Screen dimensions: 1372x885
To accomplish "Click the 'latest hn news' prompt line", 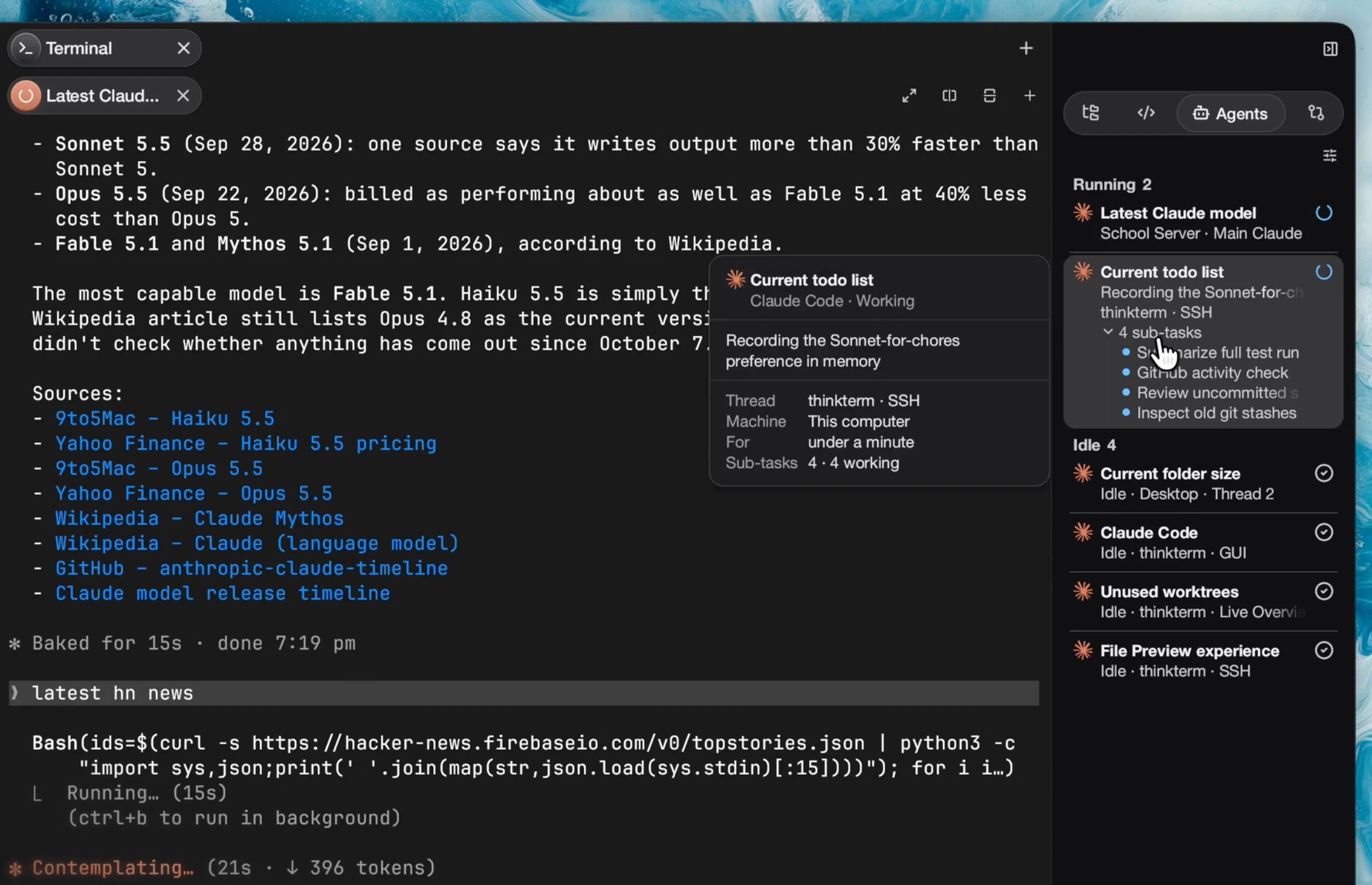I will pyautogui.click(x=523, y=693).
